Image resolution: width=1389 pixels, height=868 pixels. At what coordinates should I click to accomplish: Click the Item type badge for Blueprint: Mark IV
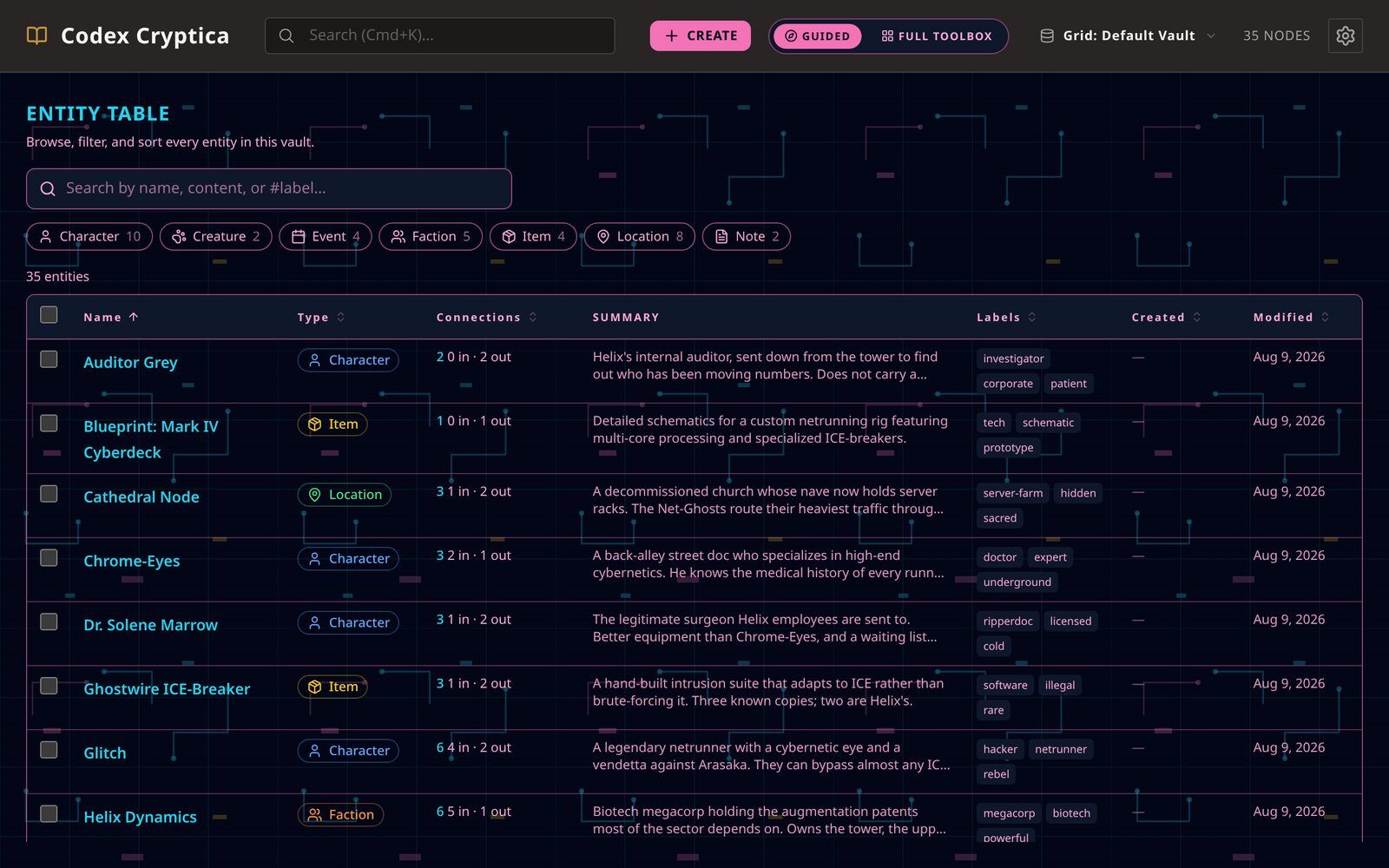[x=332, y=424]
